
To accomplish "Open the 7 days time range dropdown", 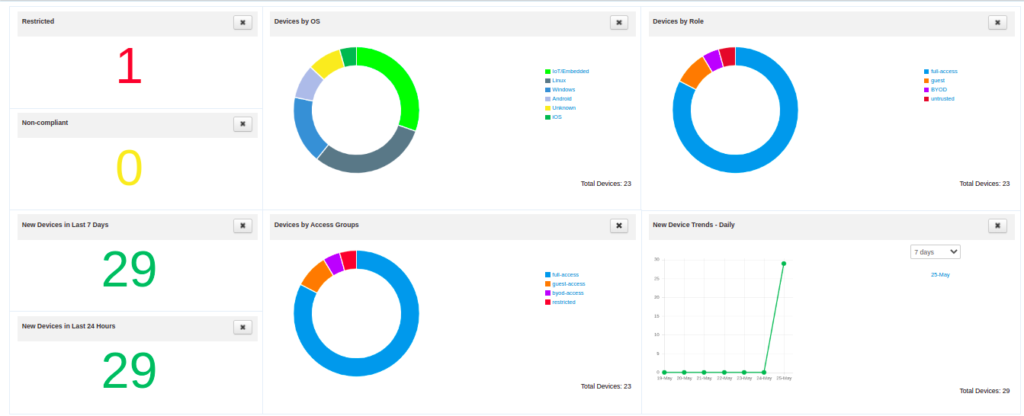I will coord(935,251).
